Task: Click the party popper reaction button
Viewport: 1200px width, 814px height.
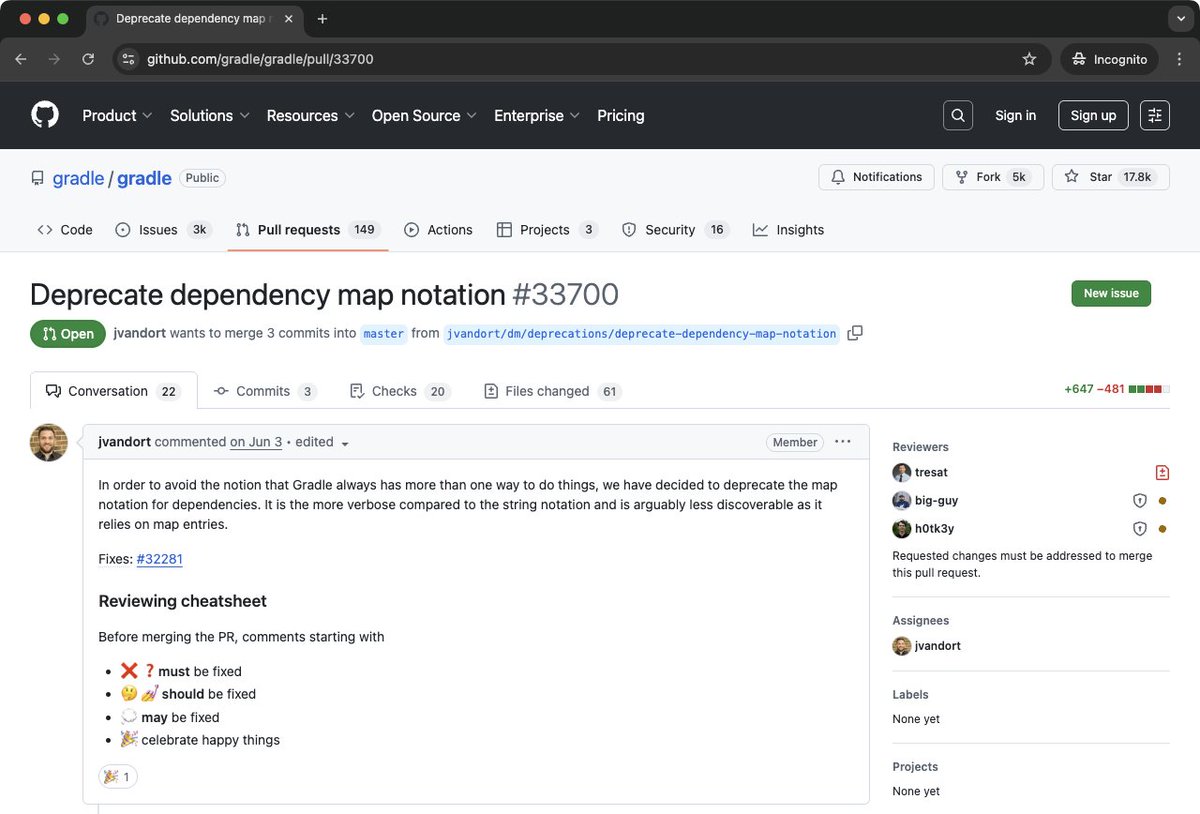Action: pos(118,776)
